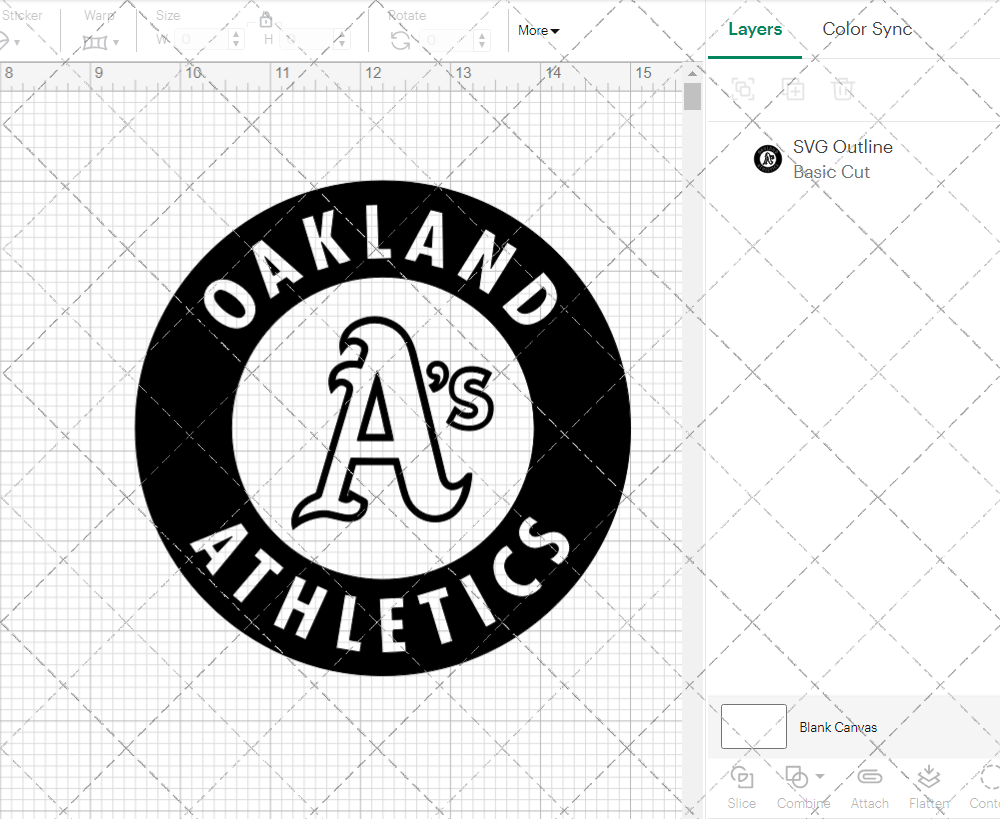Click the size lock aspect ratio icon
Screen dimensions: 1000x819
(266, 20)
